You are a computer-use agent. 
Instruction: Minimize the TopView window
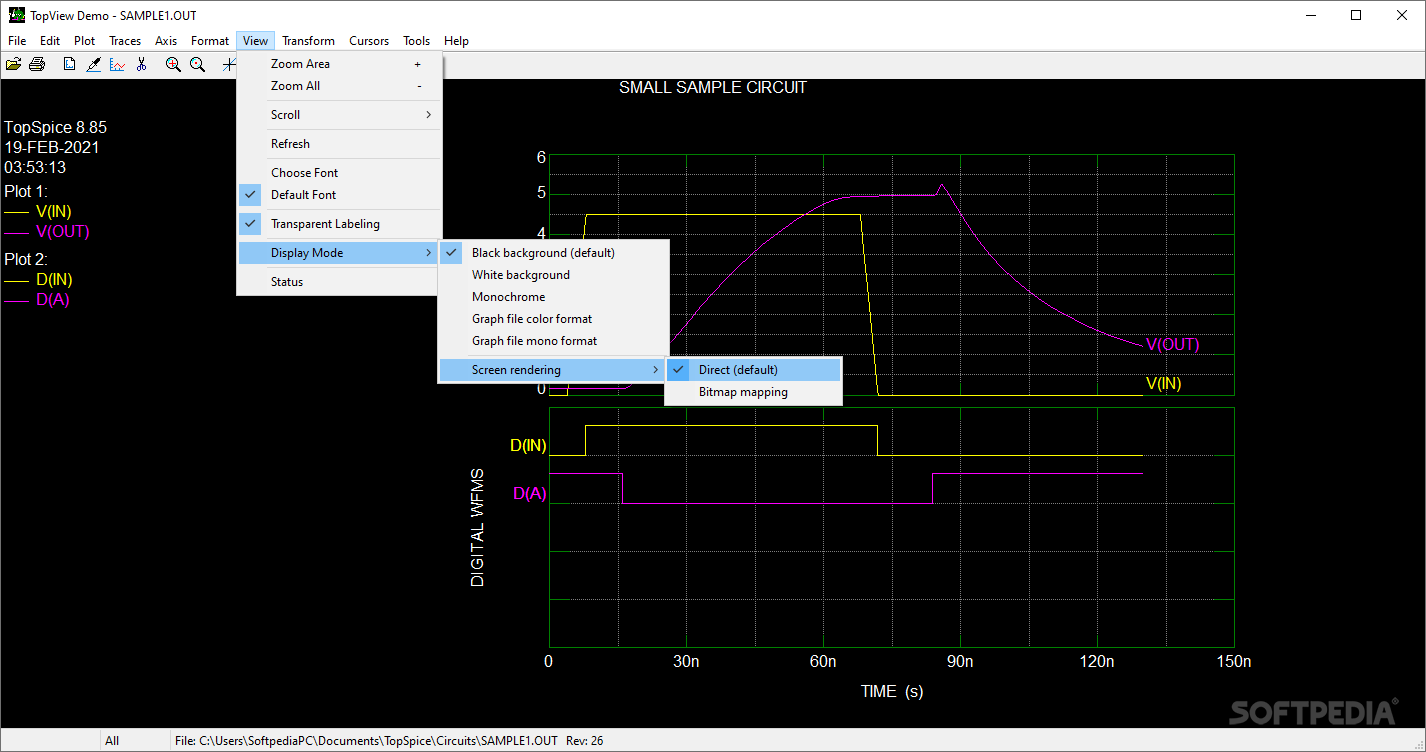(1309, 15)
